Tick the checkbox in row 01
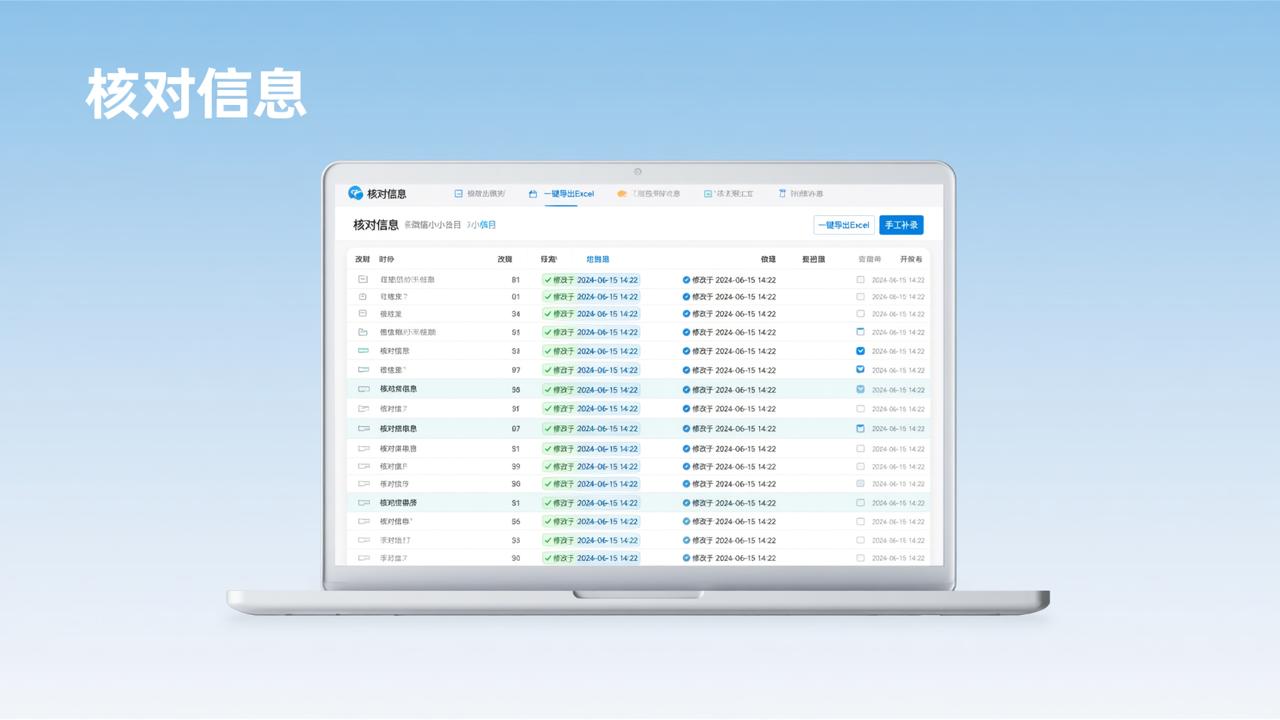Image resolution: width=1280 pixels, height=720 pixels. [860, 297]
